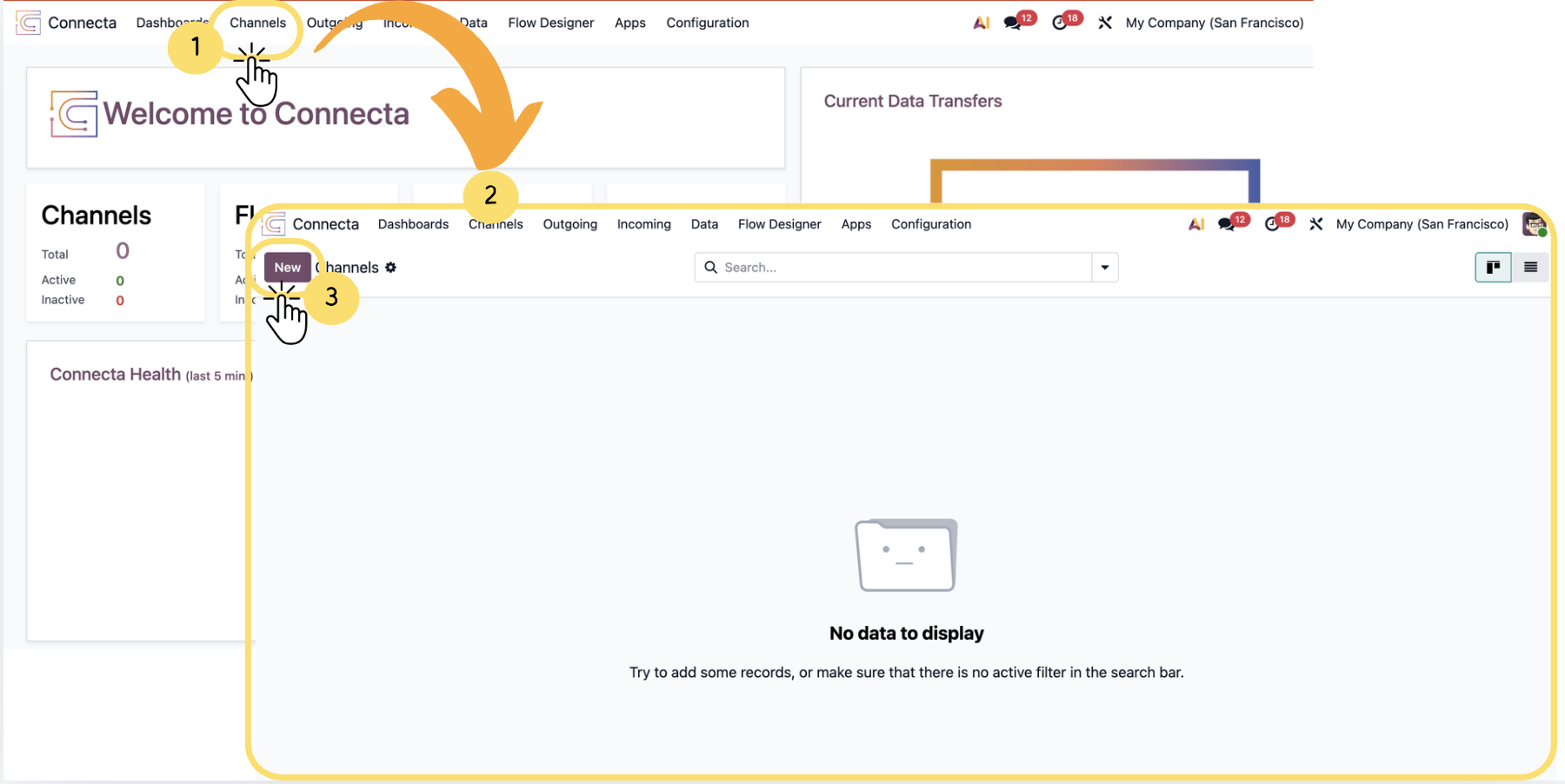Open the messages icon with badge 12 in the overlay window
The width and height of the screenshot is (1565, 784).
click(x=1227, y=224)
